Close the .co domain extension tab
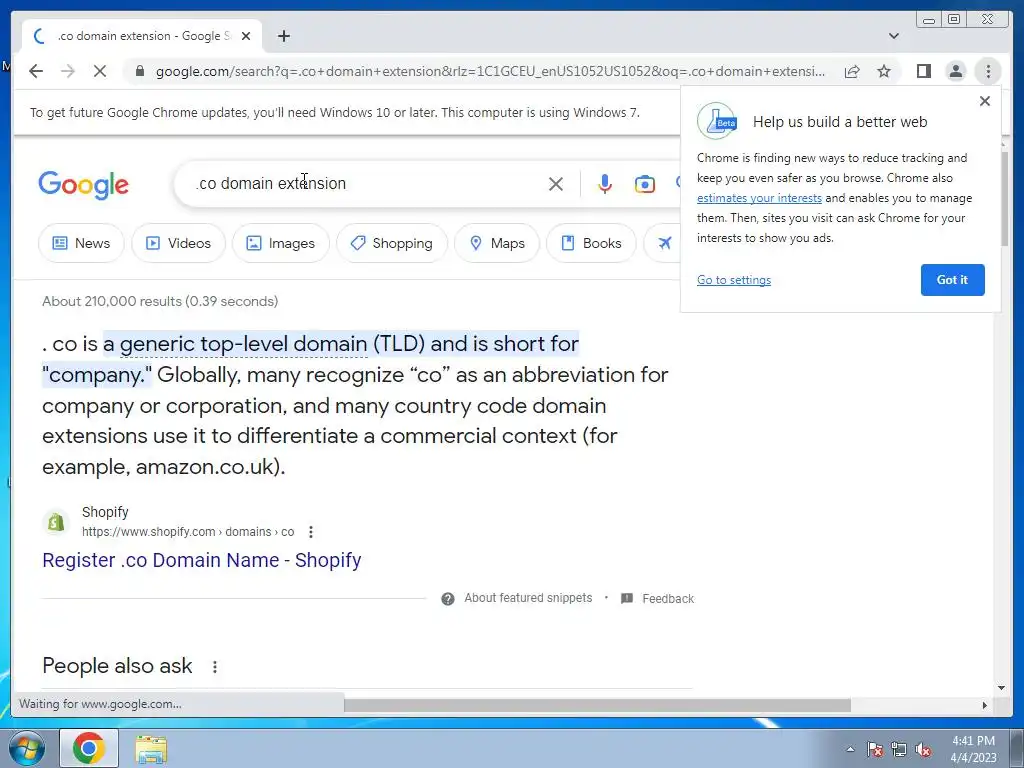The image size is (1024, 768). tap(246, 36)
